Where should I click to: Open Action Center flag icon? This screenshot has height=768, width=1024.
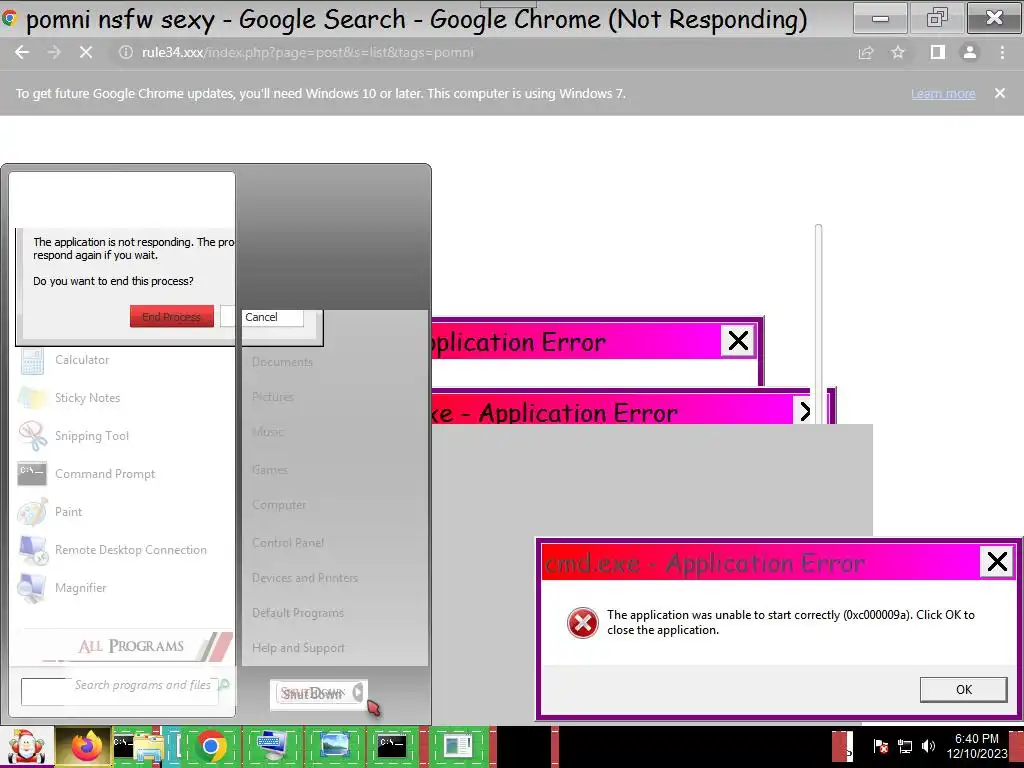(x=880, y=746)
